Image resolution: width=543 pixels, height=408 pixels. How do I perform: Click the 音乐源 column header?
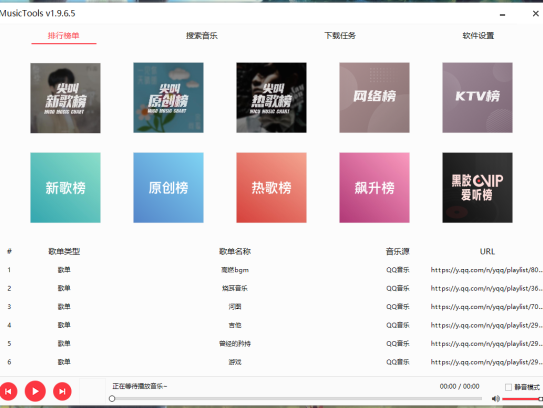(x=398, y=251)
